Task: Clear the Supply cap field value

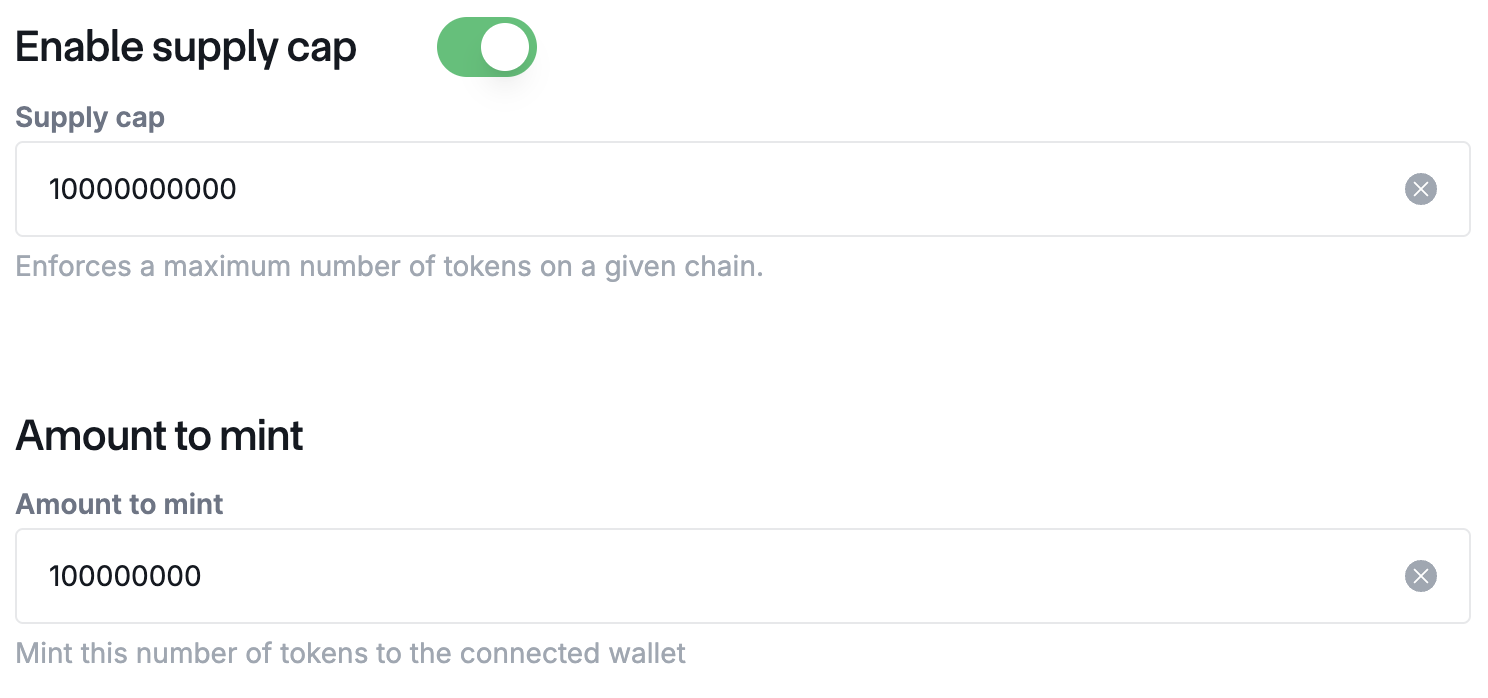Action: tap(1420, 189)
